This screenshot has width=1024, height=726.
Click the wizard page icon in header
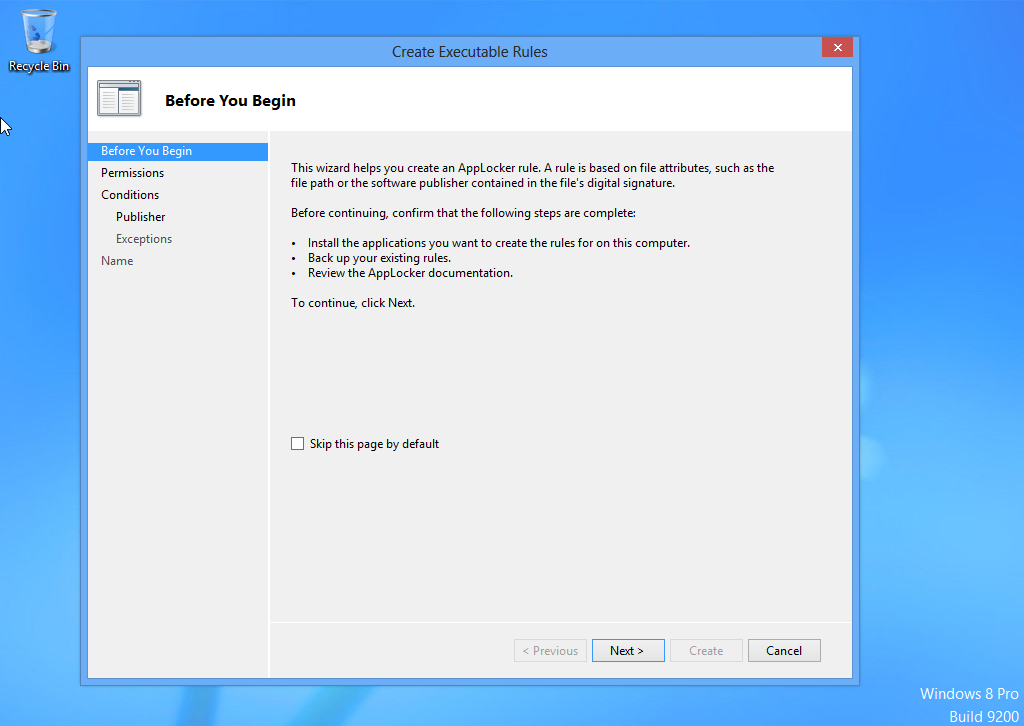point(119,99)
